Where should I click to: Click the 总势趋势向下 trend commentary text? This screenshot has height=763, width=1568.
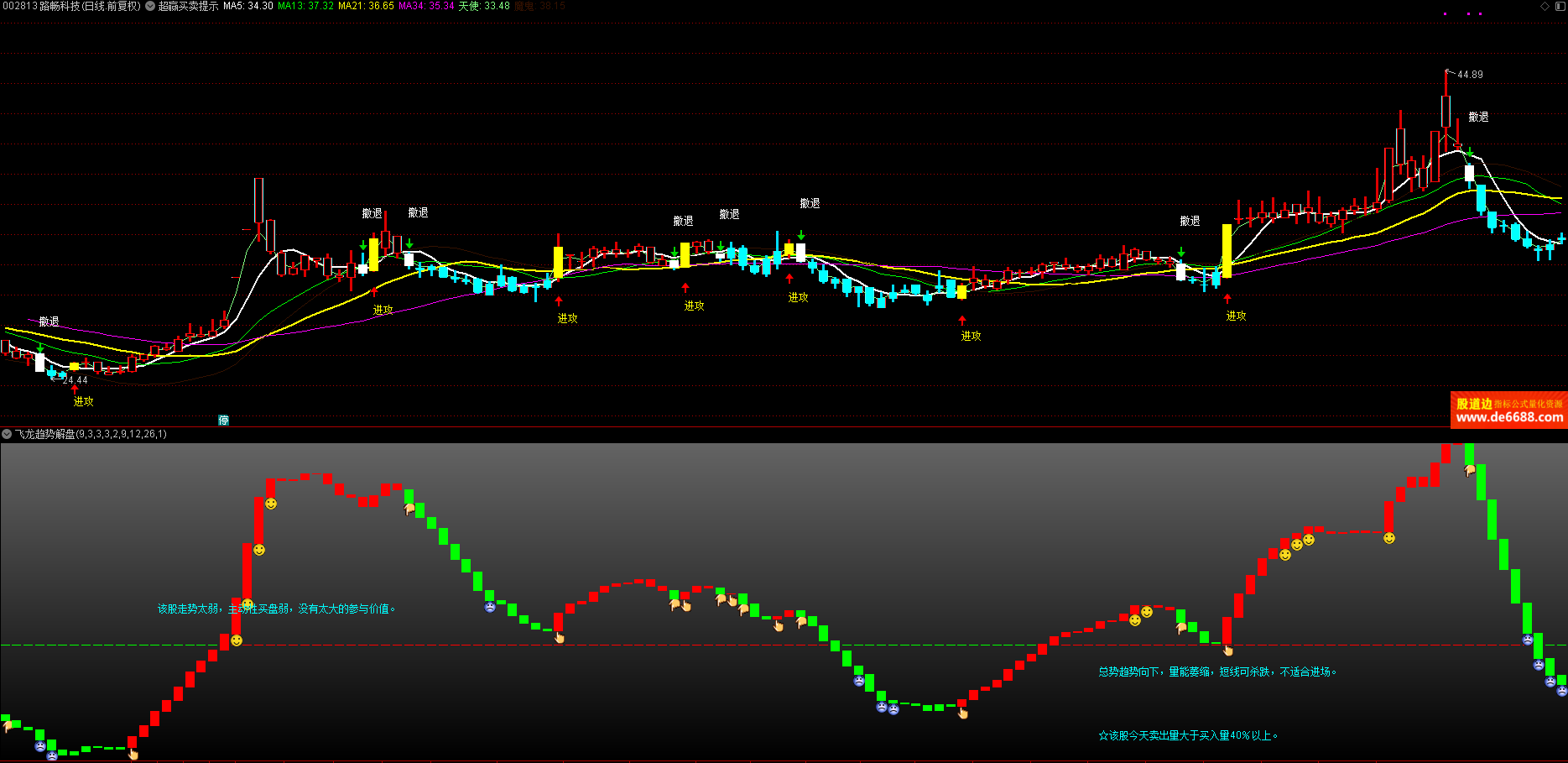click(x=1217, y=672)
